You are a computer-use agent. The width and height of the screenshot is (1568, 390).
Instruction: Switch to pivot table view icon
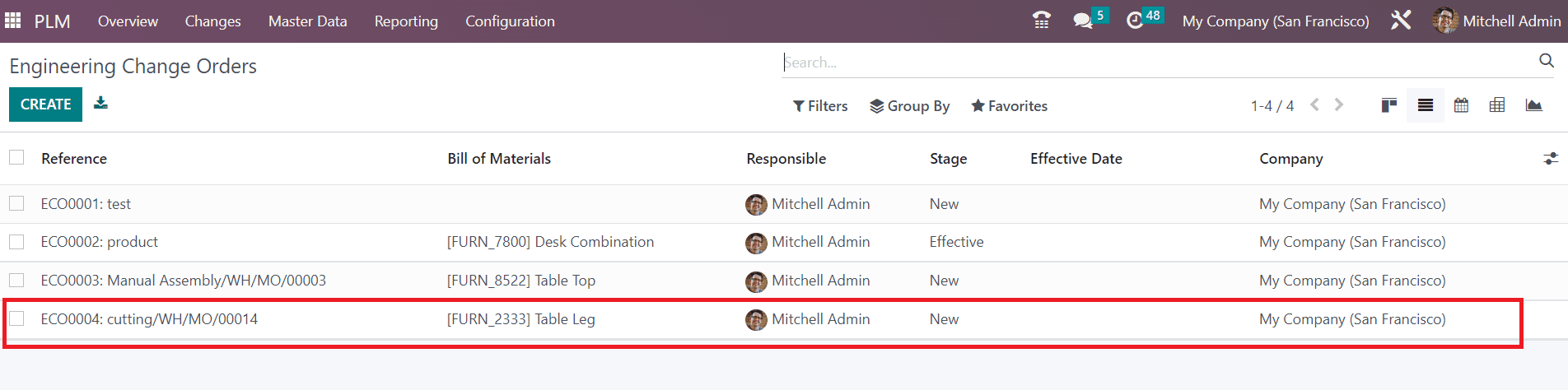(x=1497, y=105)
